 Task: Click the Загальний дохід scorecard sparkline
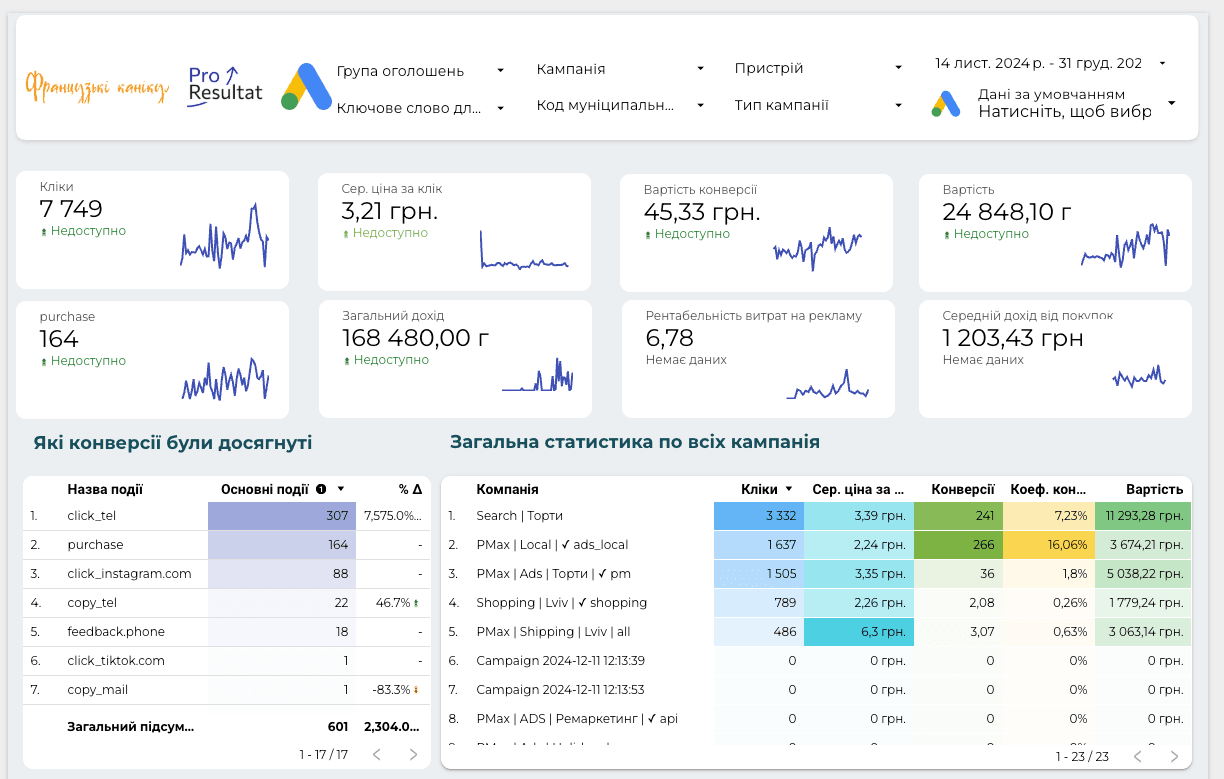538,375
